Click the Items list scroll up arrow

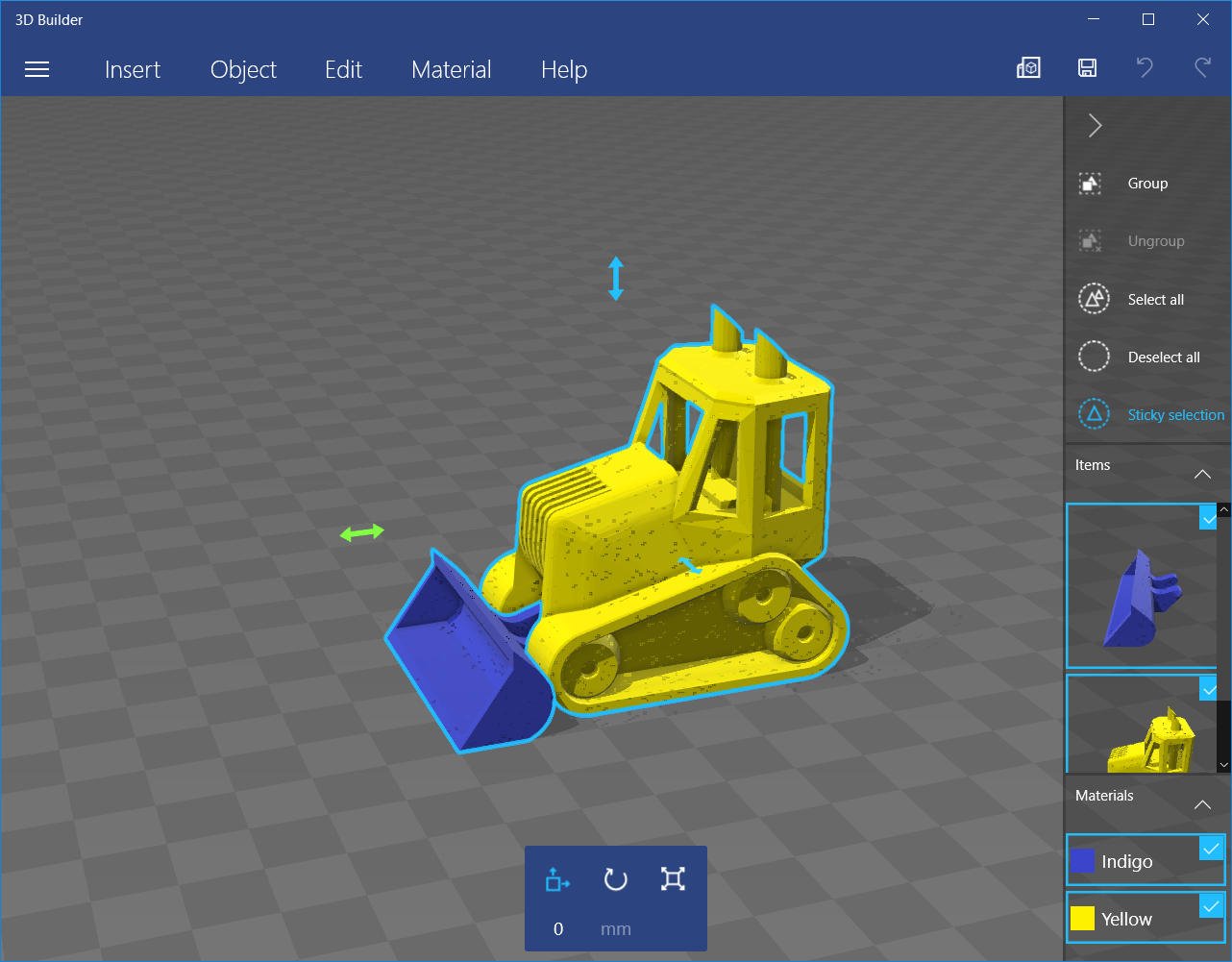pos(1223,509)
